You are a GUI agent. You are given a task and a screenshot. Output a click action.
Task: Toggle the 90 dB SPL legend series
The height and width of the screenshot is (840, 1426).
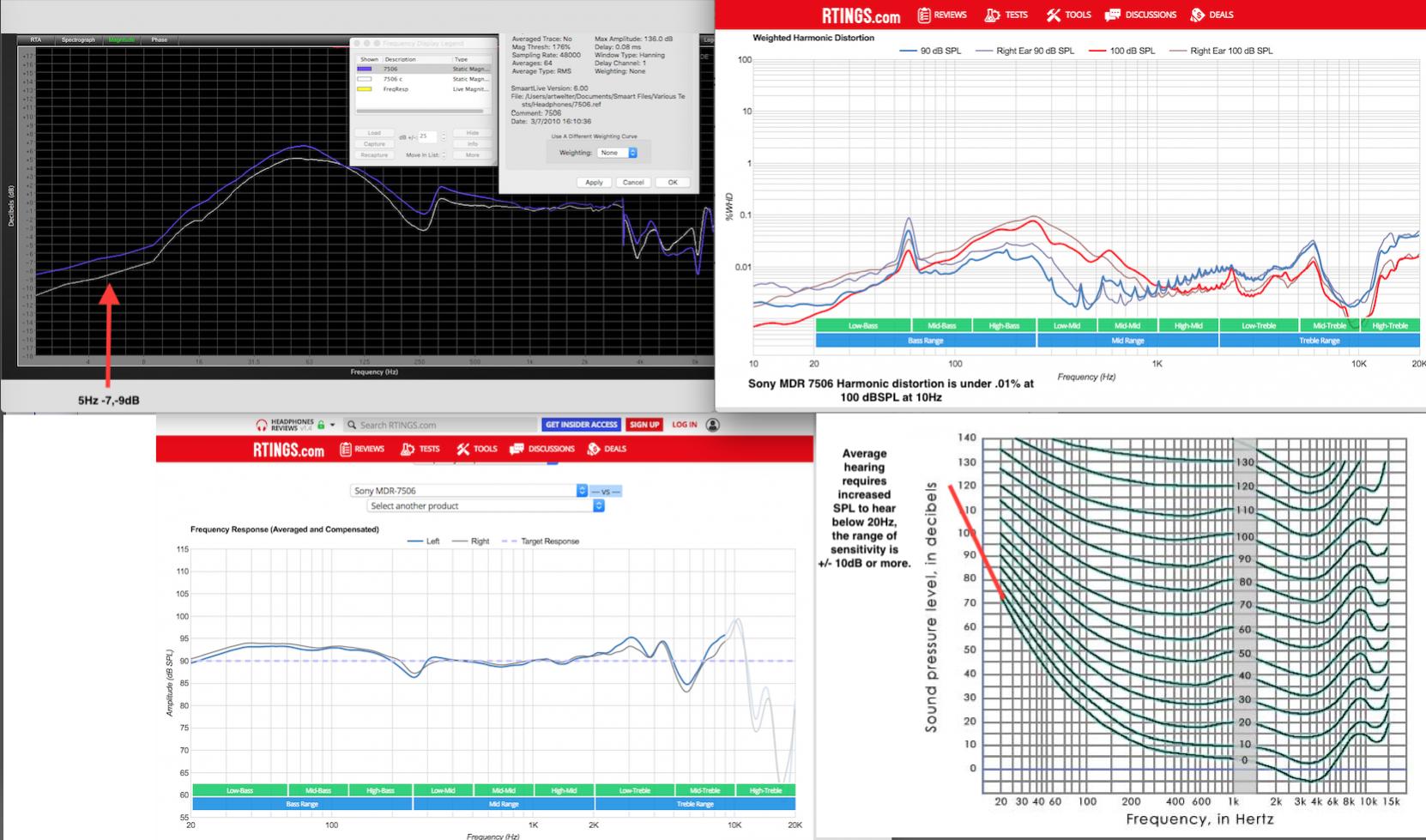tap(930, 51)
